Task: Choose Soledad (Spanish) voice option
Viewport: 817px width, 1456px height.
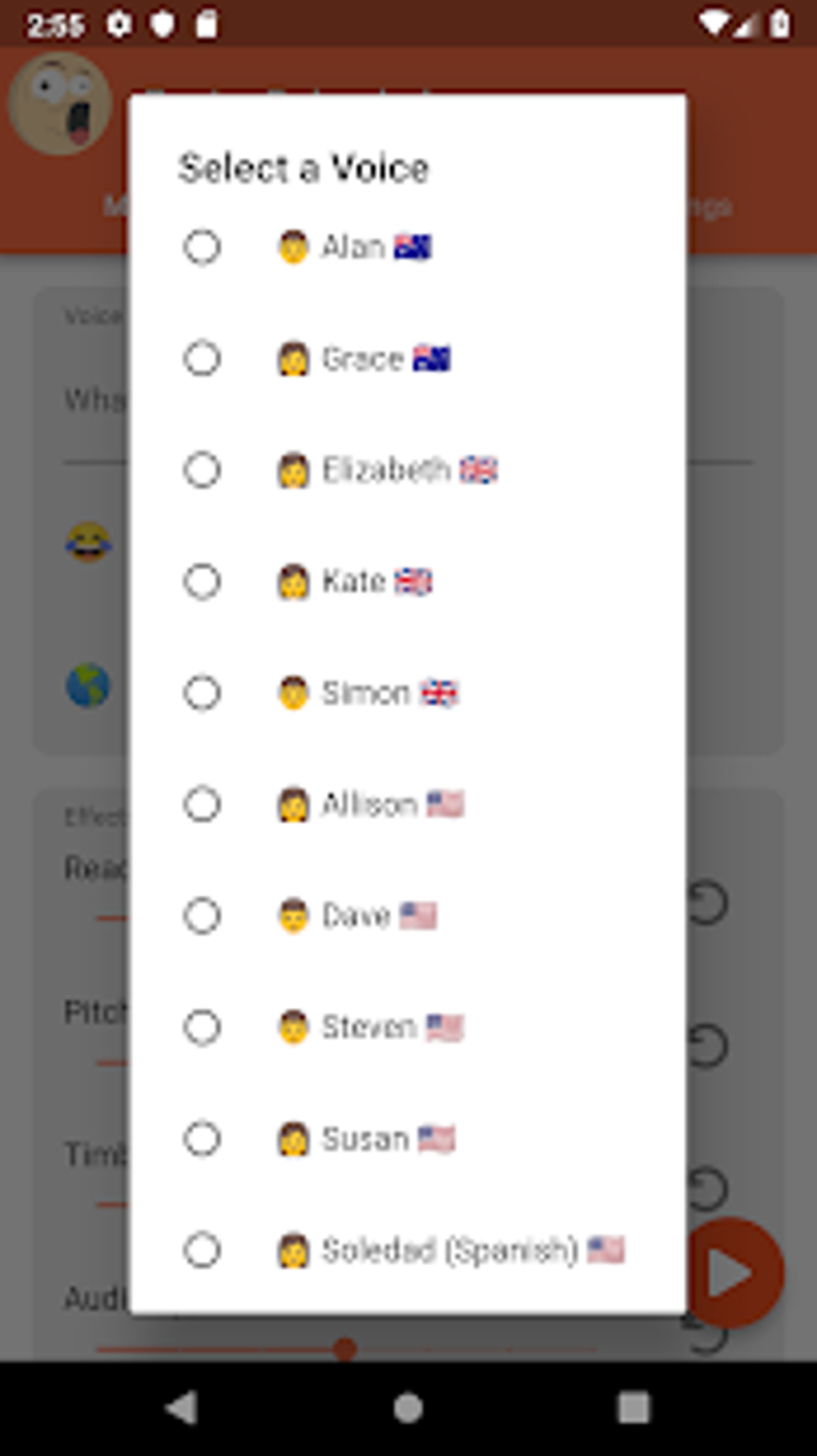Action: [202, 1249]
